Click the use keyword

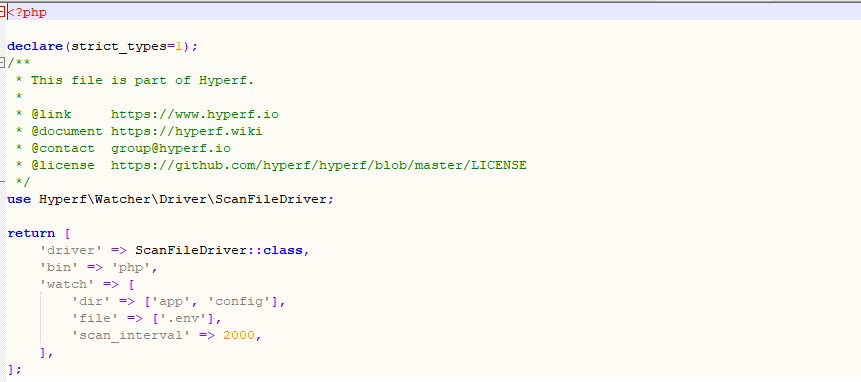(x=19, y=199)
